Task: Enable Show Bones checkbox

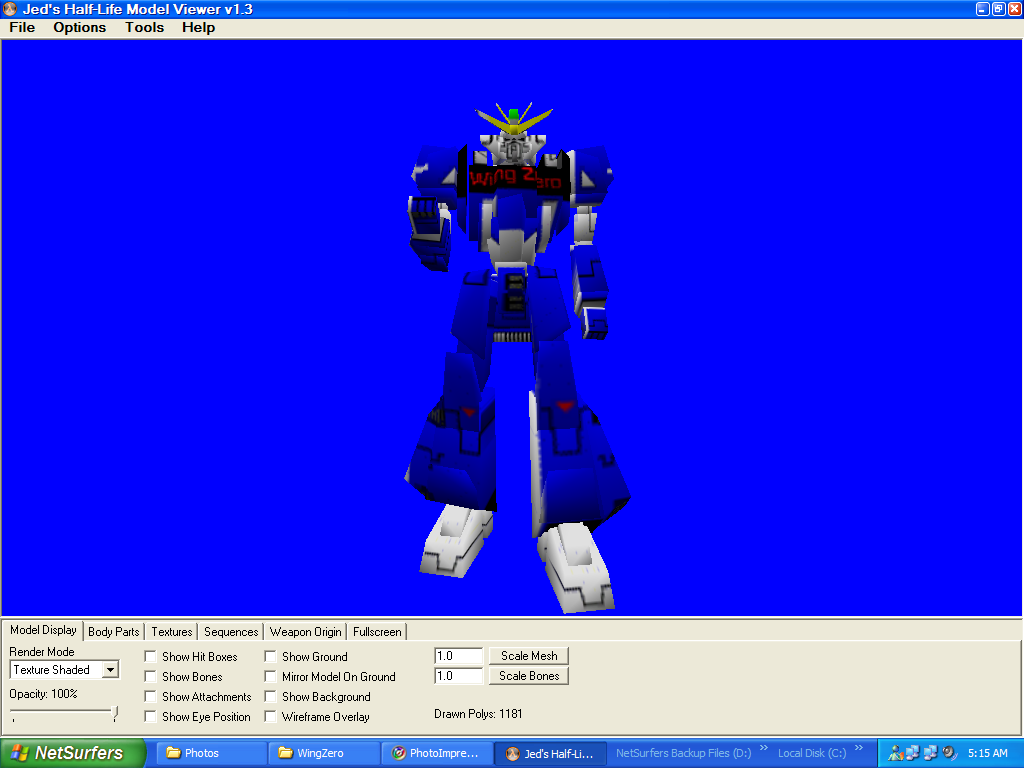Action: (x=150, y=677)
